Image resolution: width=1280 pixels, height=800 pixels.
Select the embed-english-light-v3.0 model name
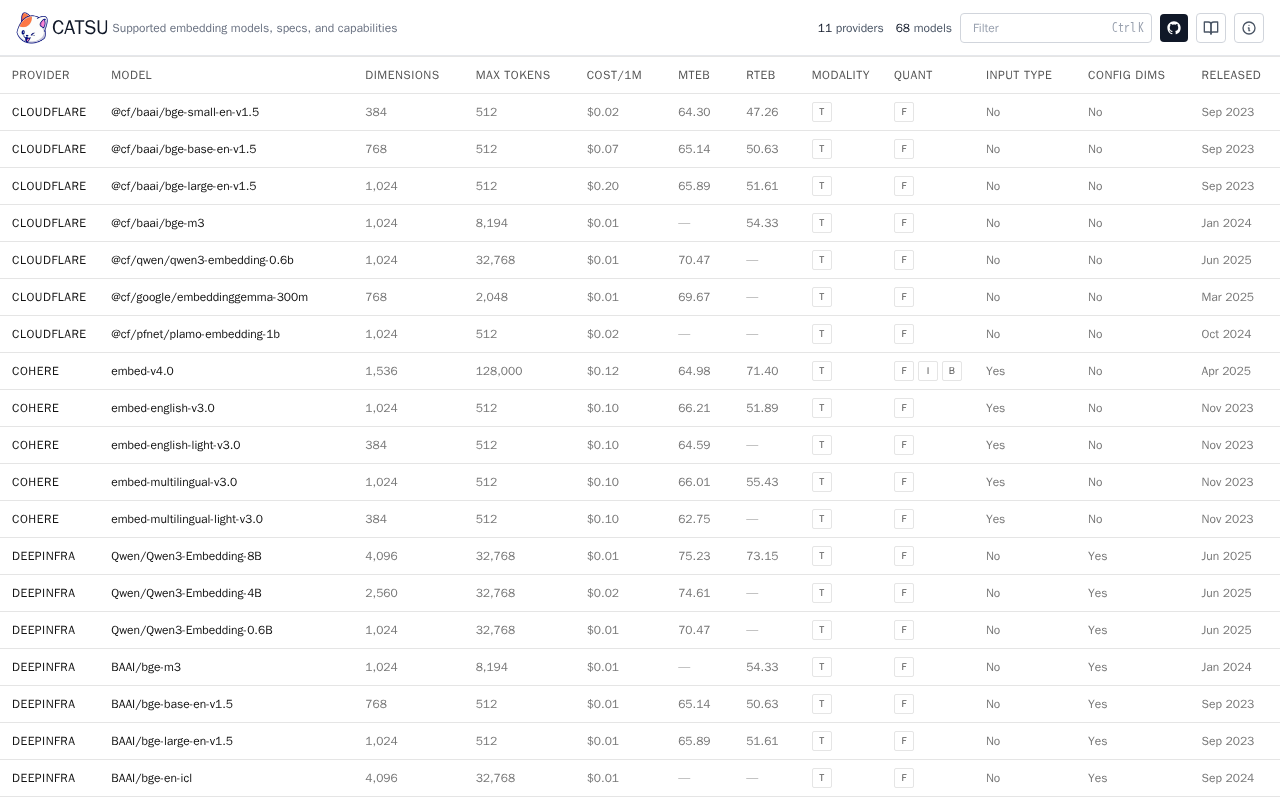pos(175,445)
